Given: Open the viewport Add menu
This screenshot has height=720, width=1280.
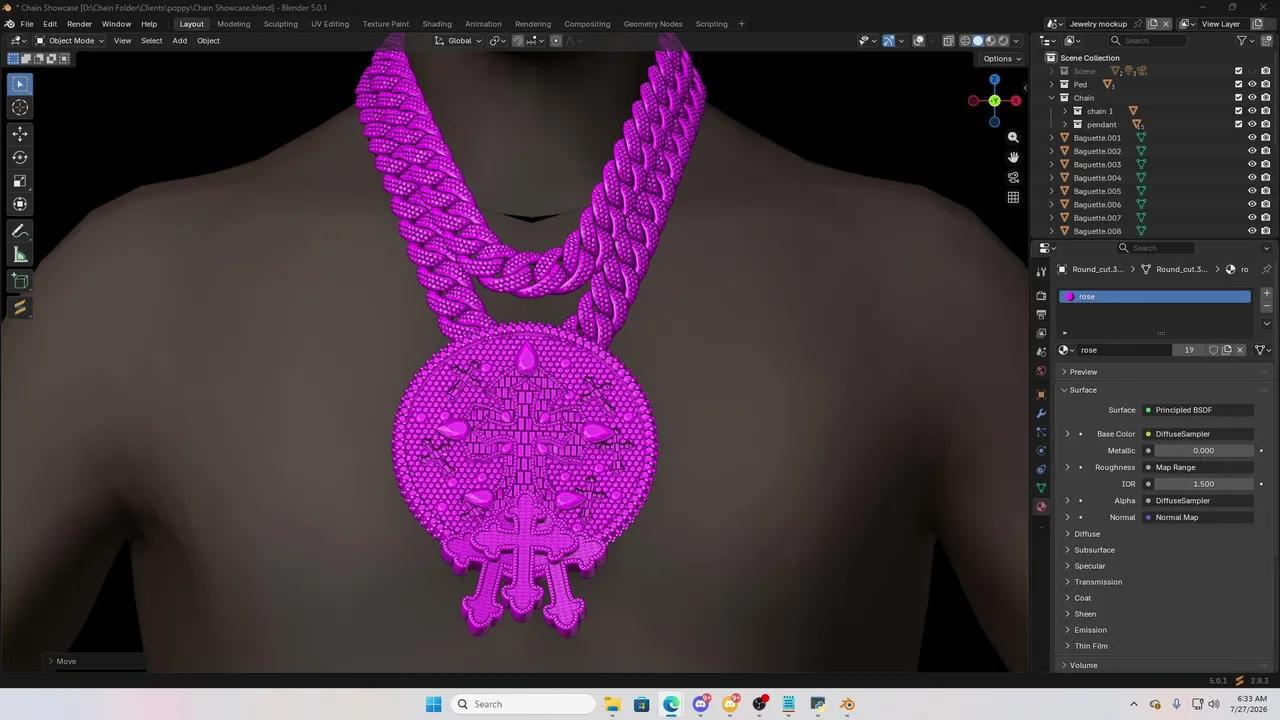Looking at the screenshot, I should coord(180,41).
